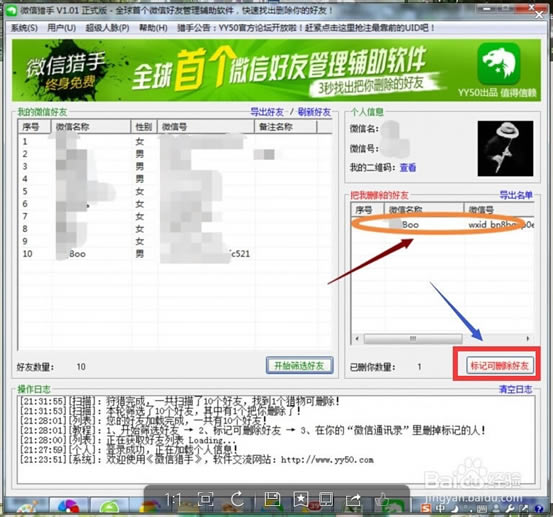Click the log line at 21:23:51
Screen dimensions: 553x517
click(197, 460)
